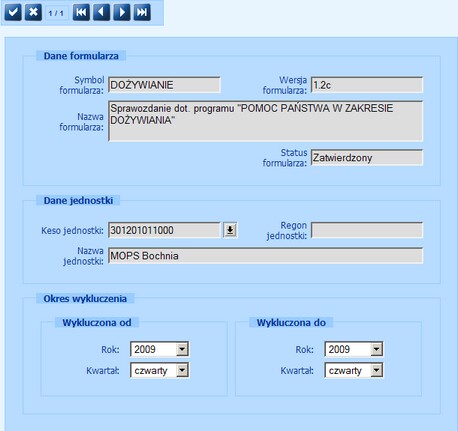The height and width of the screenshot is (431, 458).
Task: Jump to the first record
Action: pyautogui.click(x=81, y=12)
